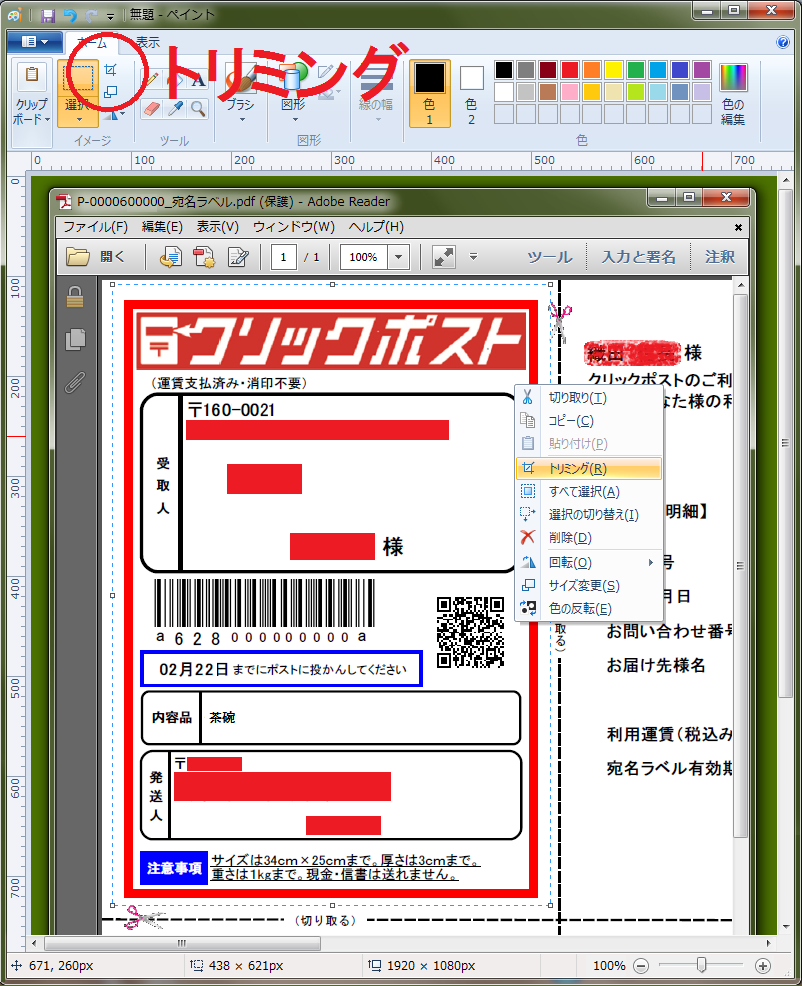Open the blue Paint application menu button
Screen dimensions: 802x986
coord(35,42)
